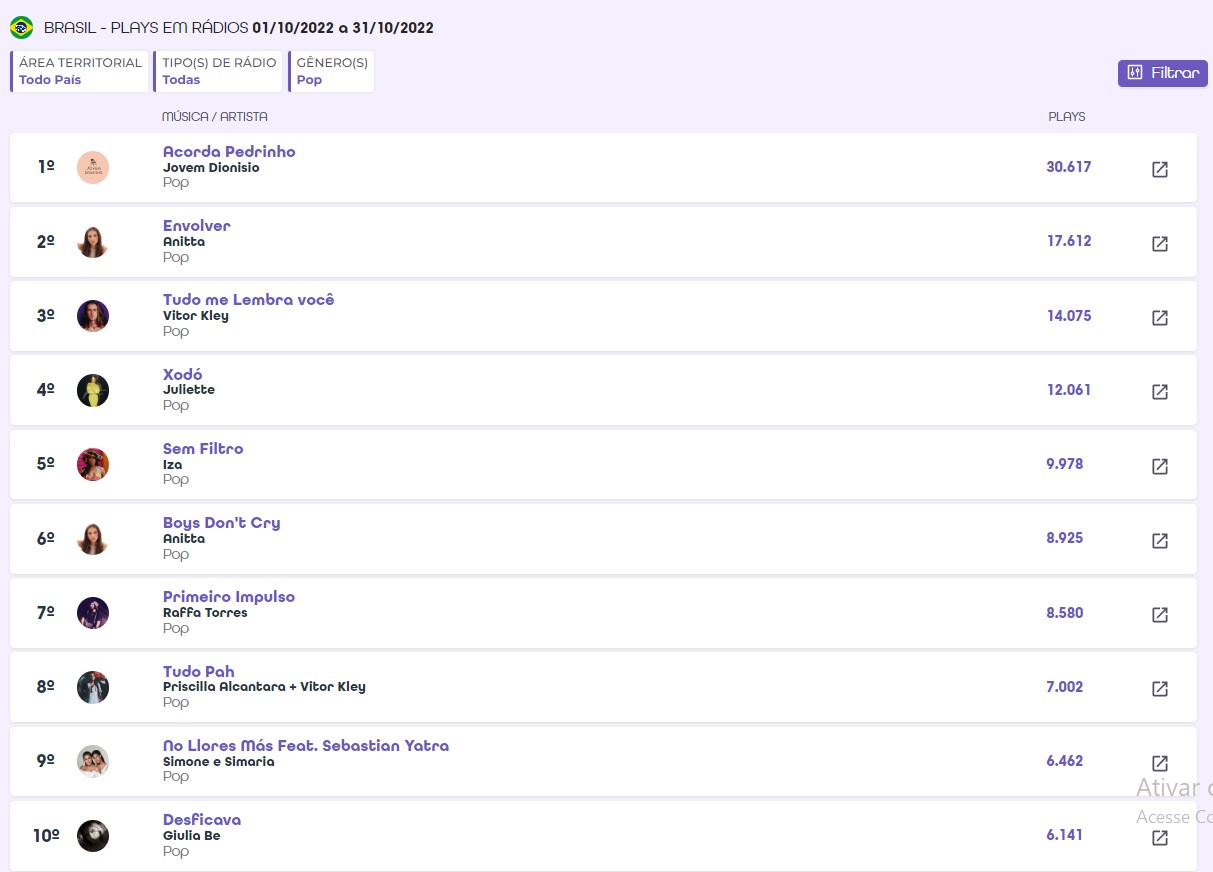Viewport: 1213px width, 872px height.
Task: Open external link for Tudo me Lembra você
Action: coord(1160,317)
